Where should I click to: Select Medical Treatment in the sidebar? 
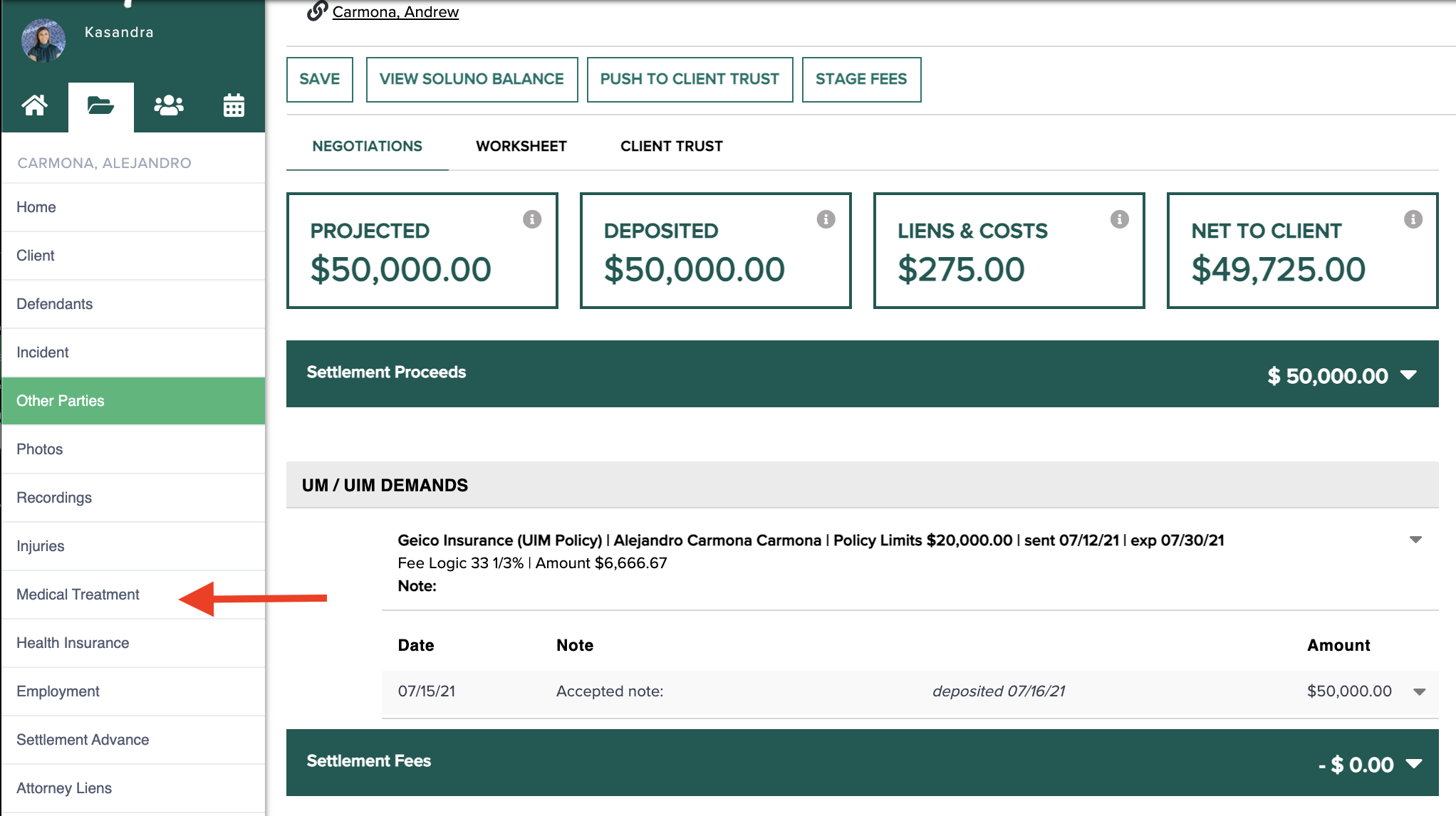(77, 594)
